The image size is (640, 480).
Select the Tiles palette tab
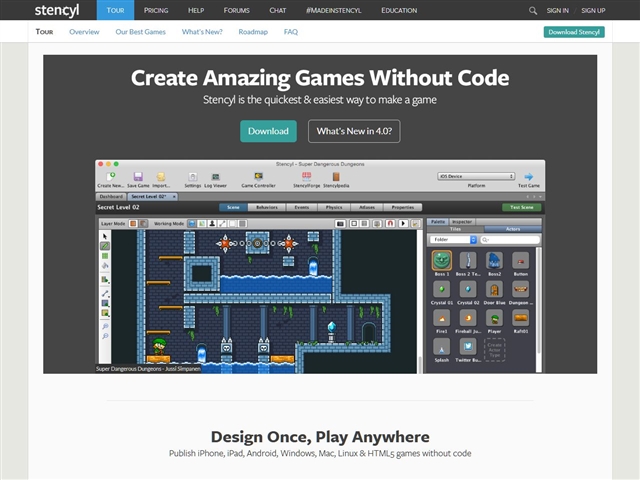tap(456, 229)
